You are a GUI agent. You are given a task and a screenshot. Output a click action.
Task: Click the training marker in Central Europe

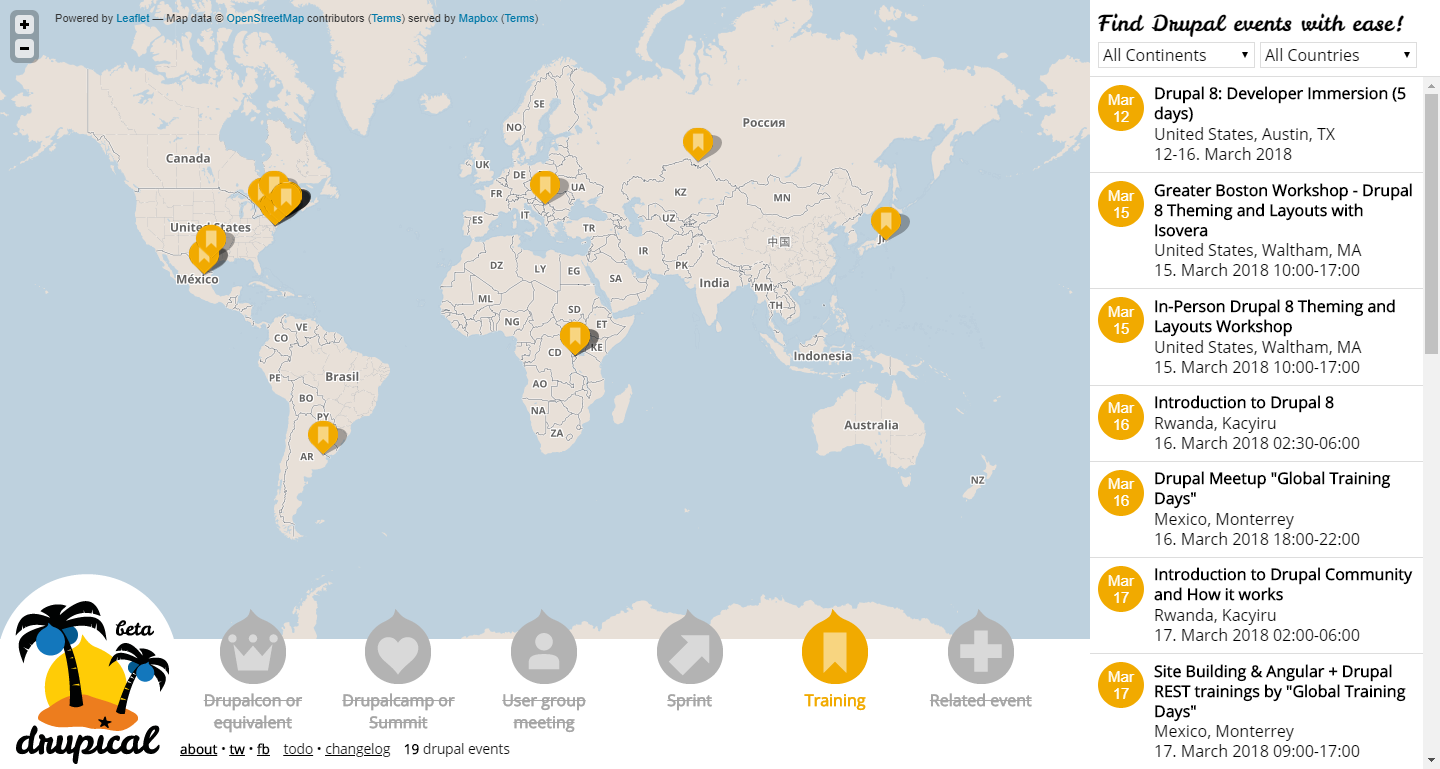tap(544, 186)
